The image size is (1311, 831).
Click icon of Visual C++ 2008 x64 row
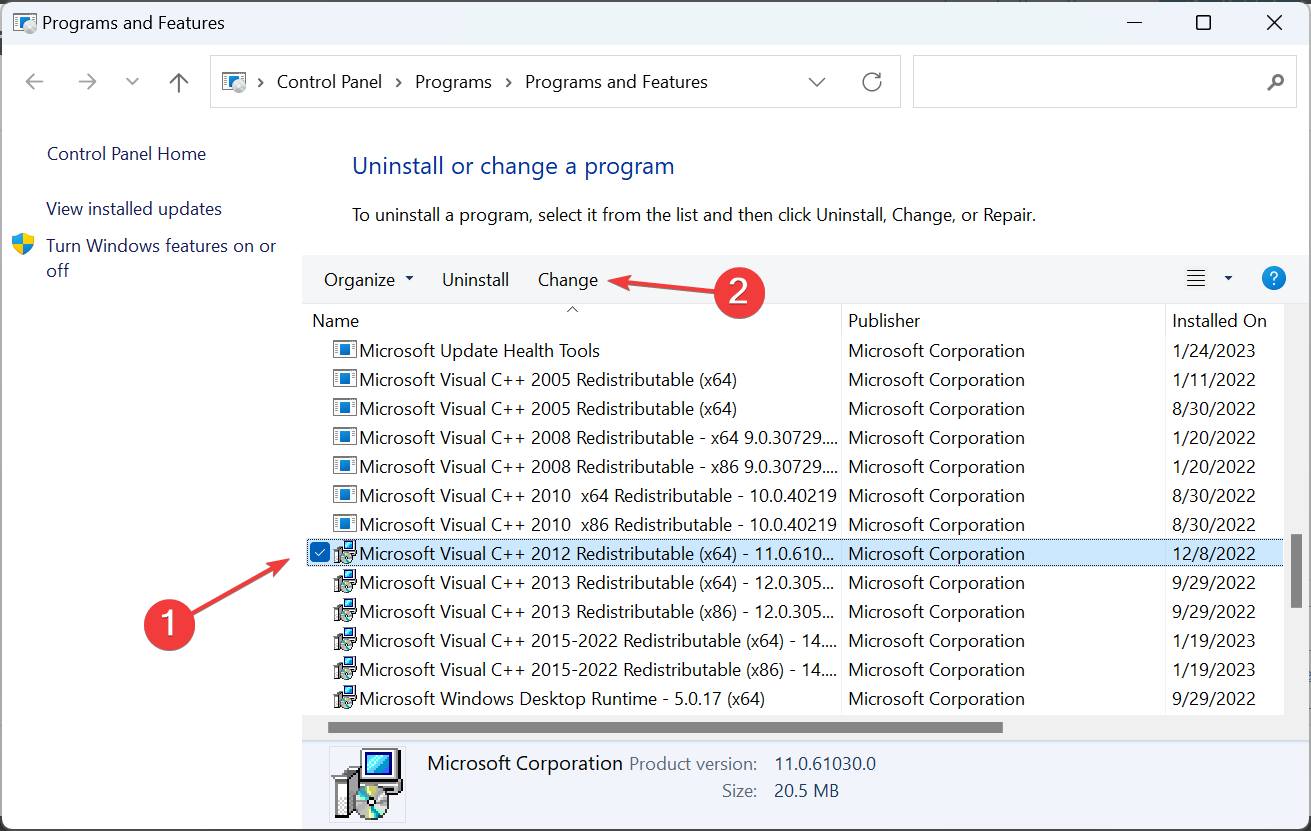[345, 438]
